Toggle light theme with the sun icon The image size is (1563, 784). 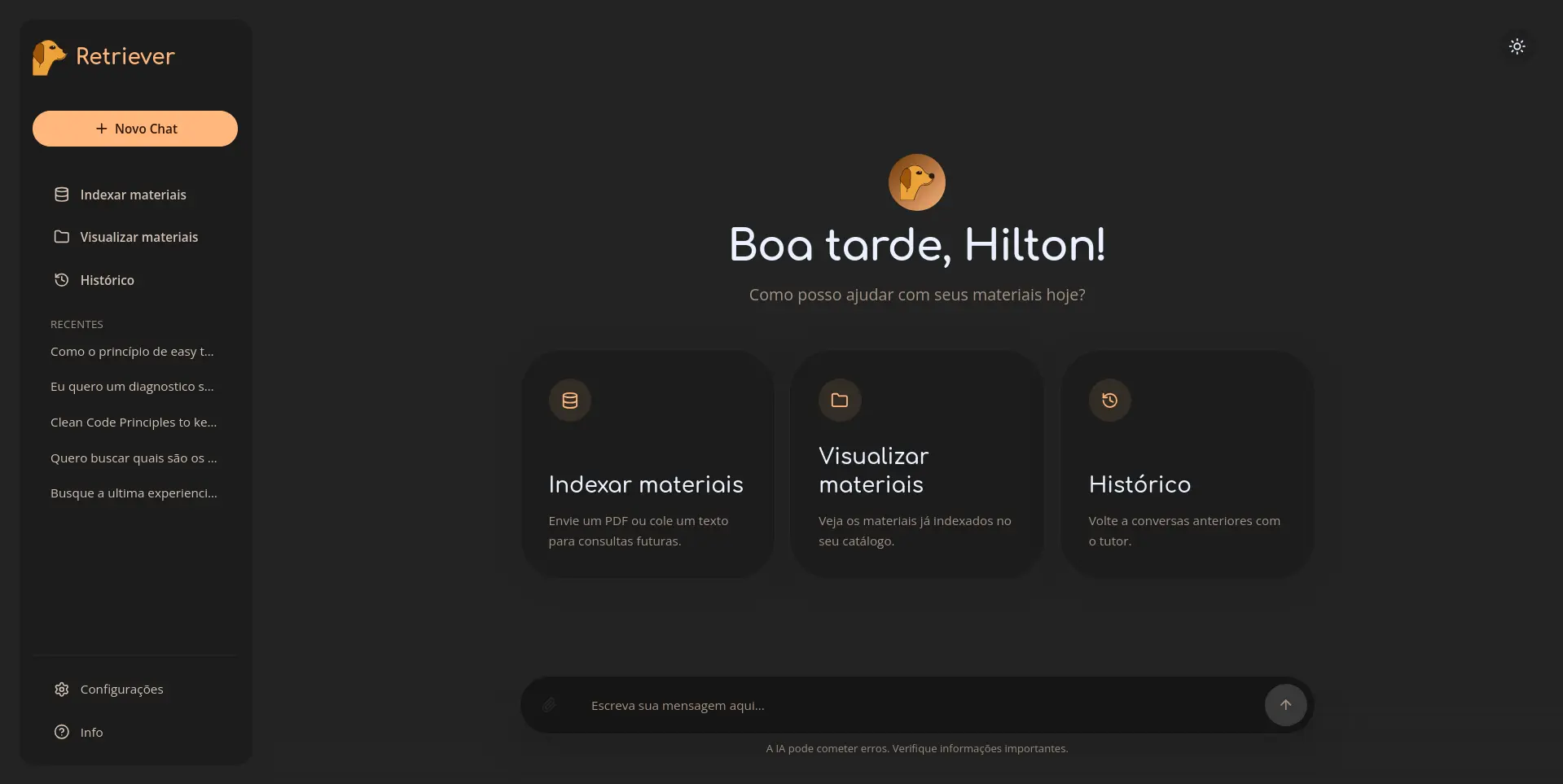point(1517,46)
